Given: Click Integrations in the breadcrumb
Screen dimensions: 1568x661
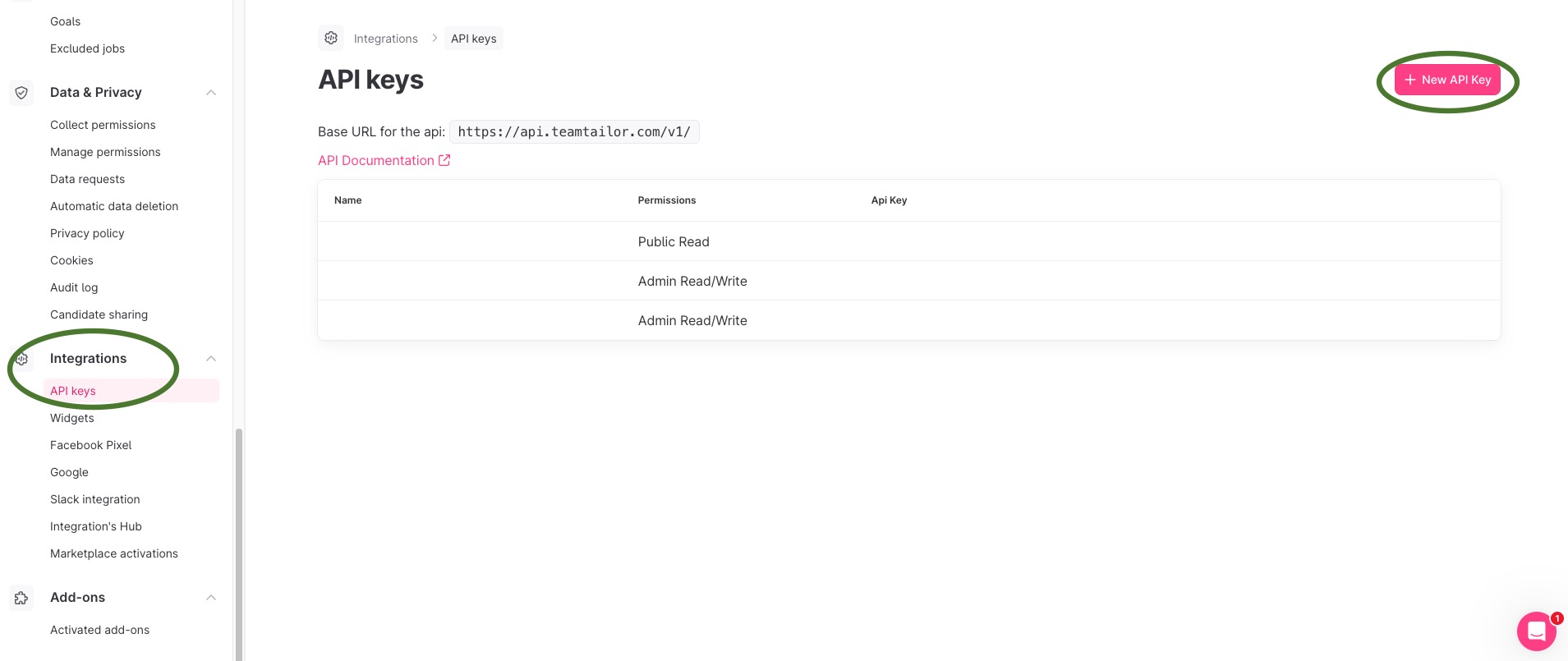Looking at the screenshot, I should 385,39.
